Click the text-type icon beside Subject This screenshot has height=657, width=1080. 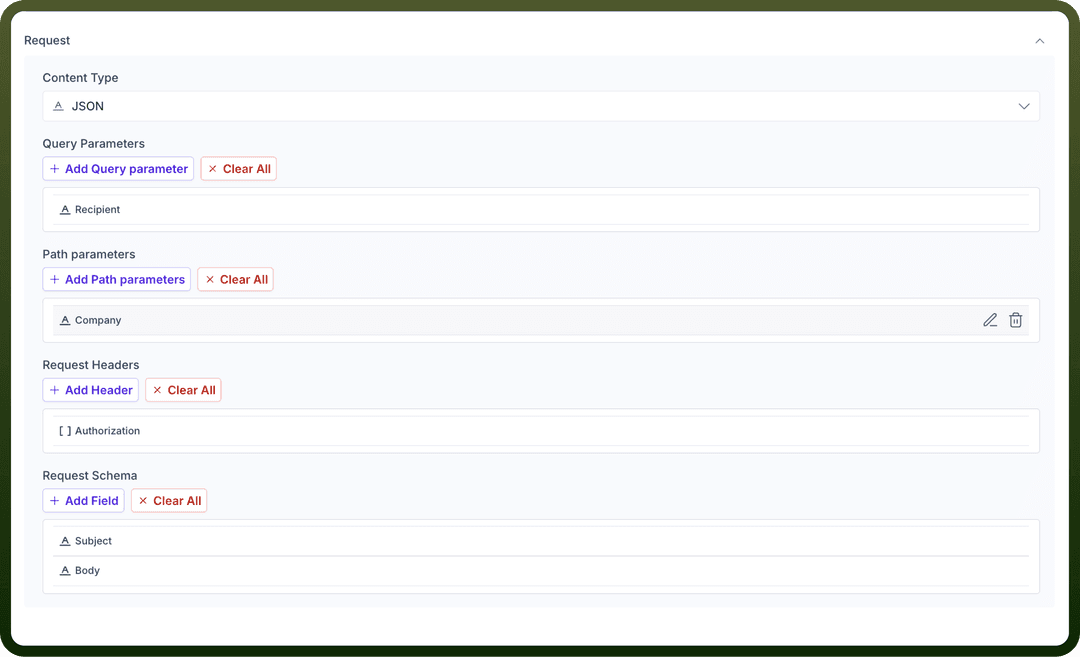[65, 541]
